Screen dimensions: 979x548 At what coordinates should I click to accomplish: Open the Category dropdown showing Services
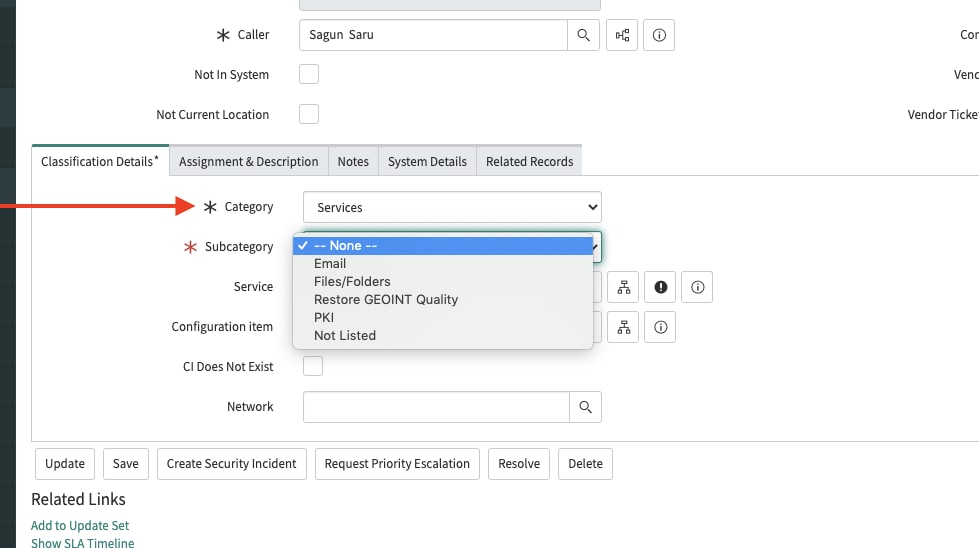pos(452,207)
